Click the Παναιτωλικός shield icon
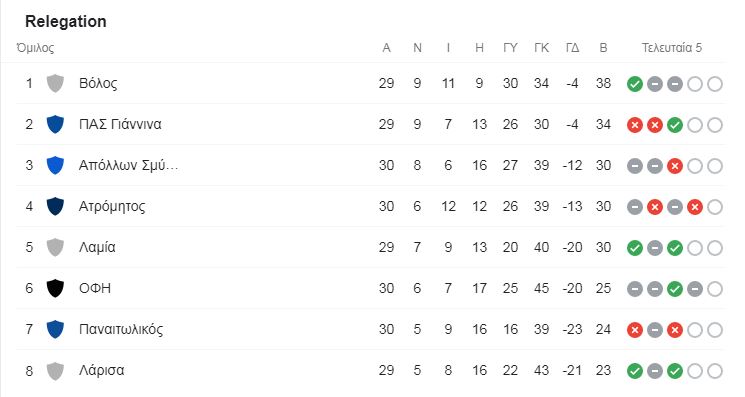Viewport: 745px width, 397px height. 55,329
